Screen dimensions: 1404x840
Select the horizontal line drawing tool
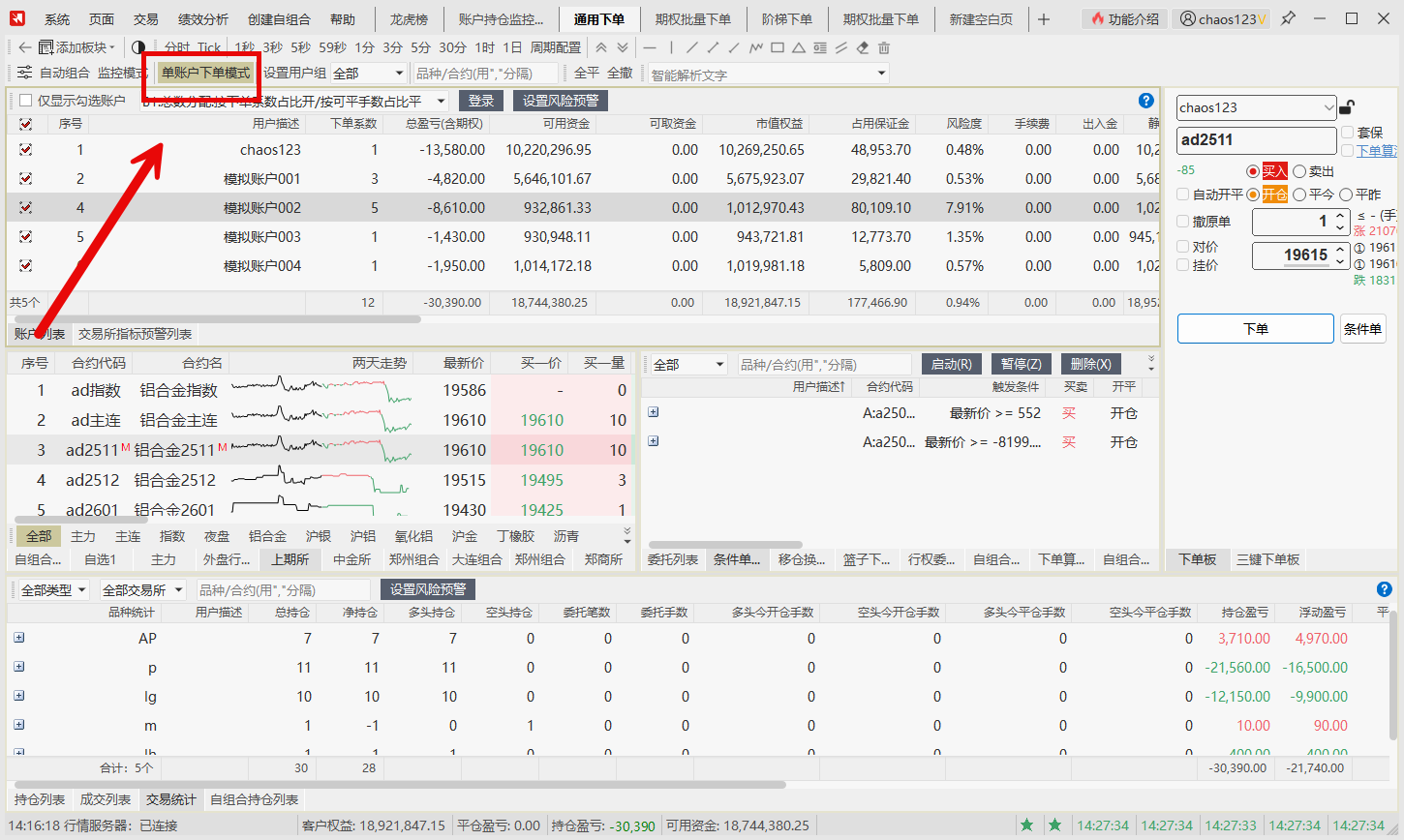tap(650, 47)
